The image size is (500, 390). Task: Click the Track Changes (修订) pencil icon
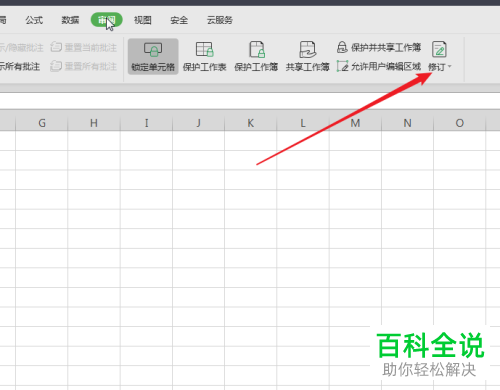439,49
